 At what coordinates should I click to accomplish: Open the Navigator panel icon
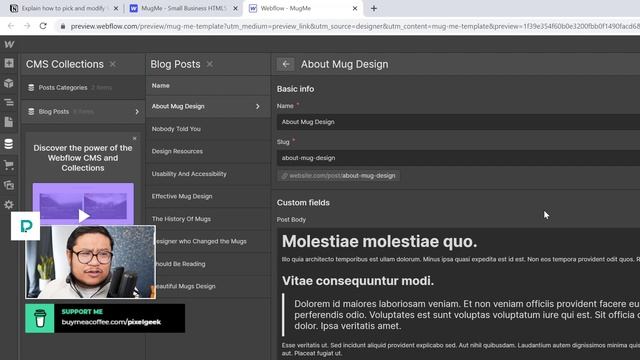coord(9,102)
